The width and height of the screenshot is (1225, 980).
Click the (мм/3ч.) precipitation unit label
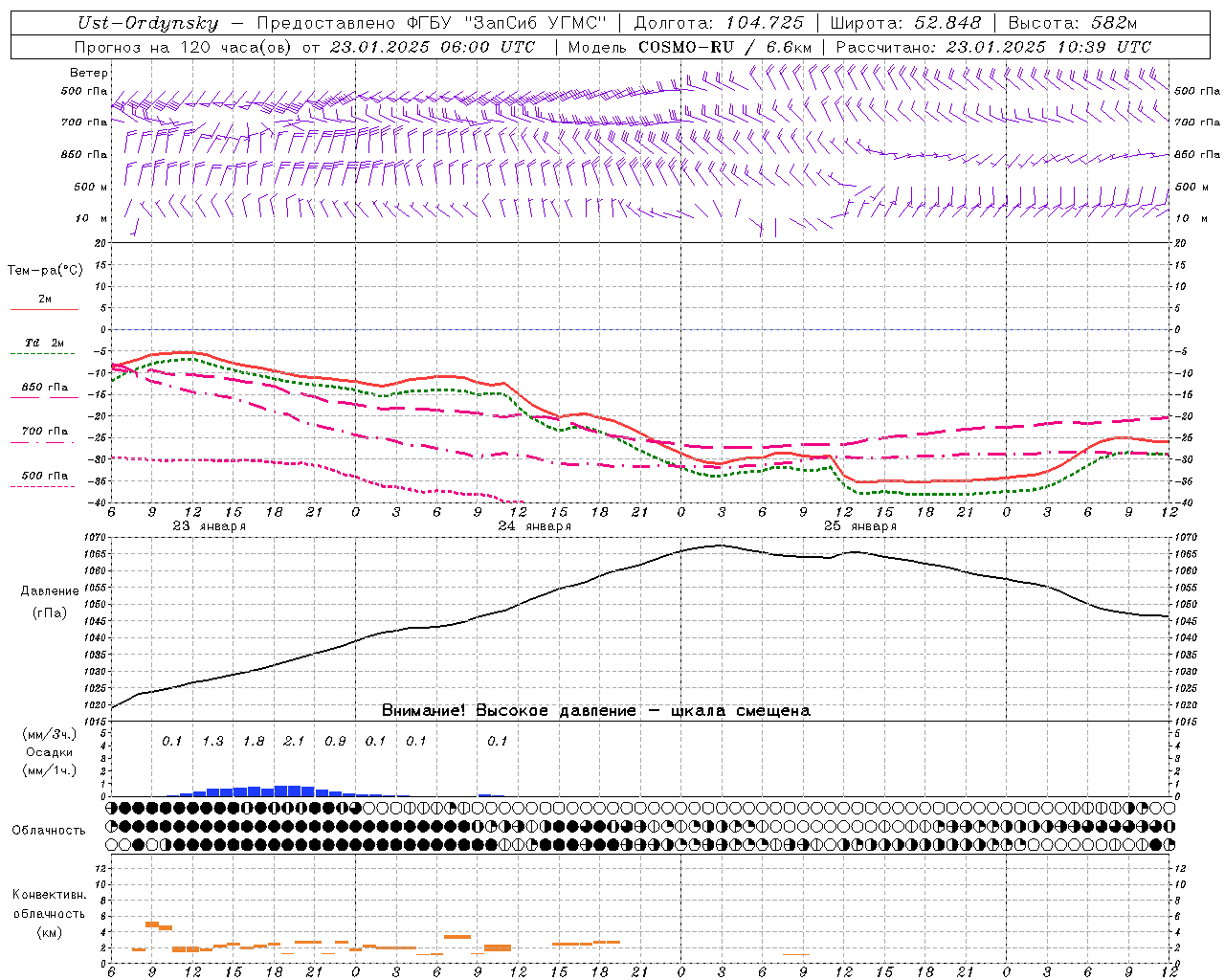[x=50, y=734]
